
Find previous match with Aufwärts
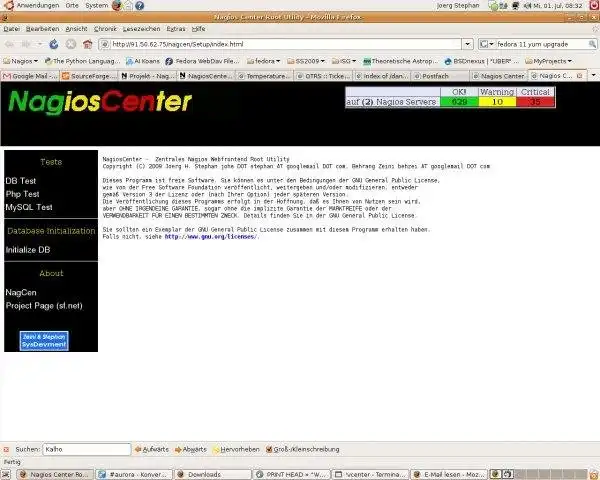click(x=152, y=449)
